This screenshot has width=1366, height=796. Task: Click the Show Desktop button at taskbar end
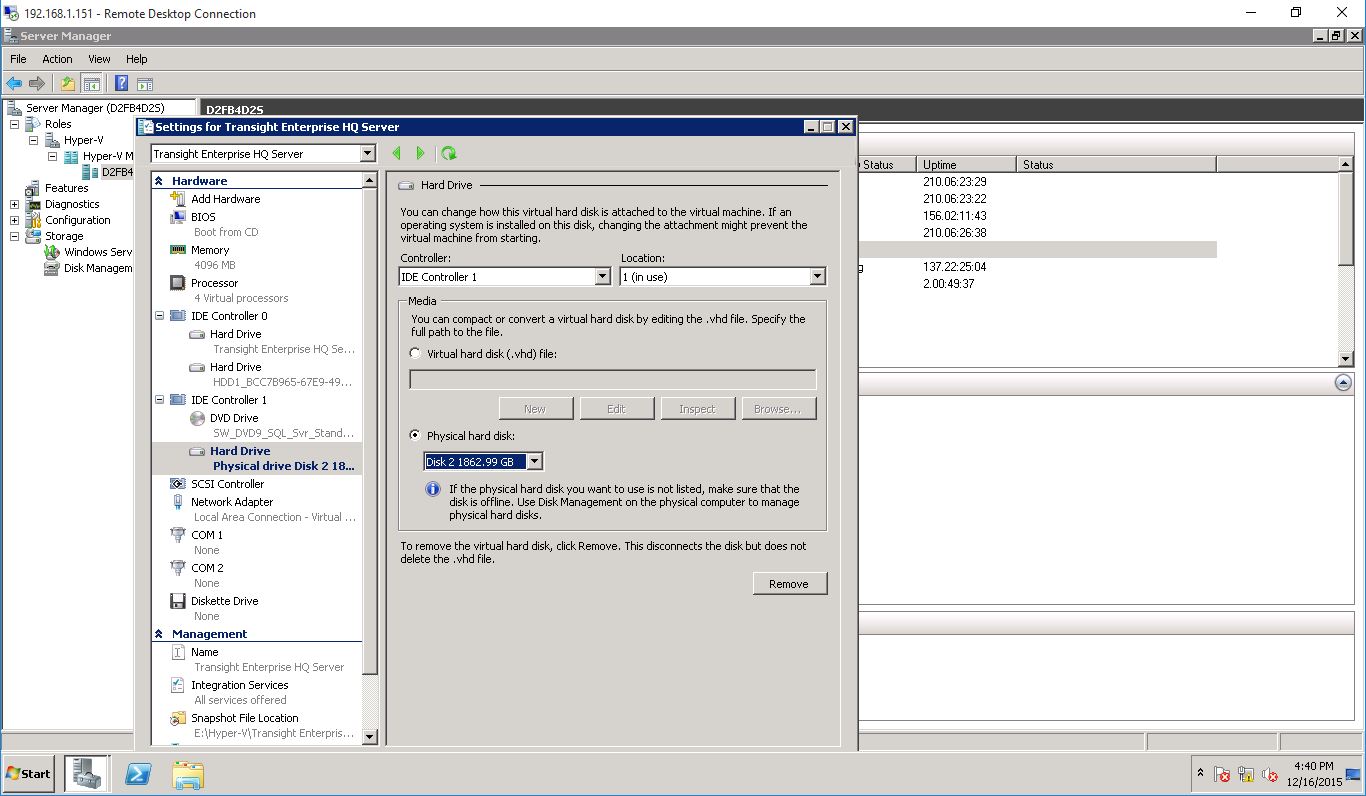pos(1353,774)
